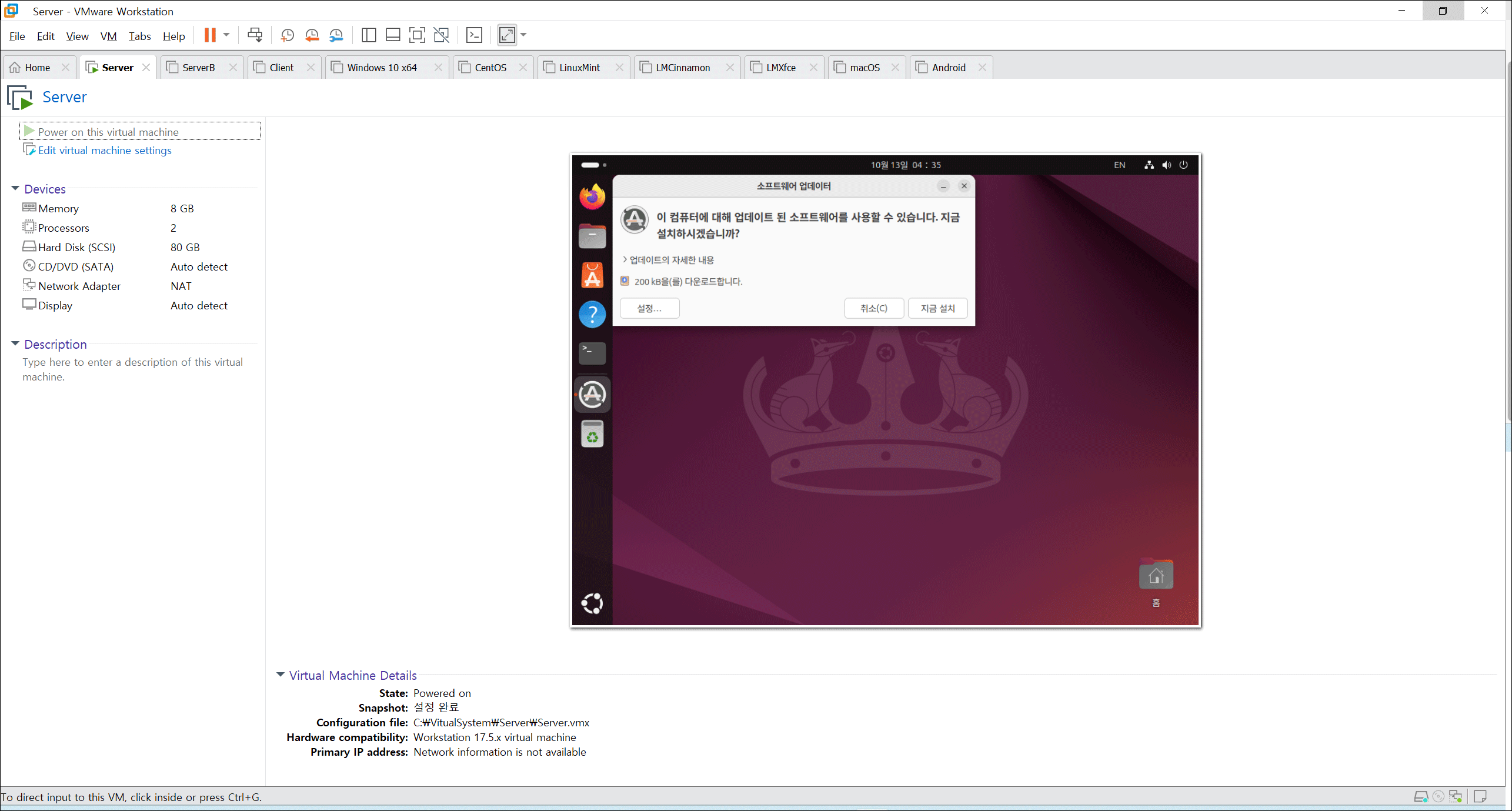Suspend the VM with the pause icon
This screenshot has width=1512, height=811.
[210, 35]
